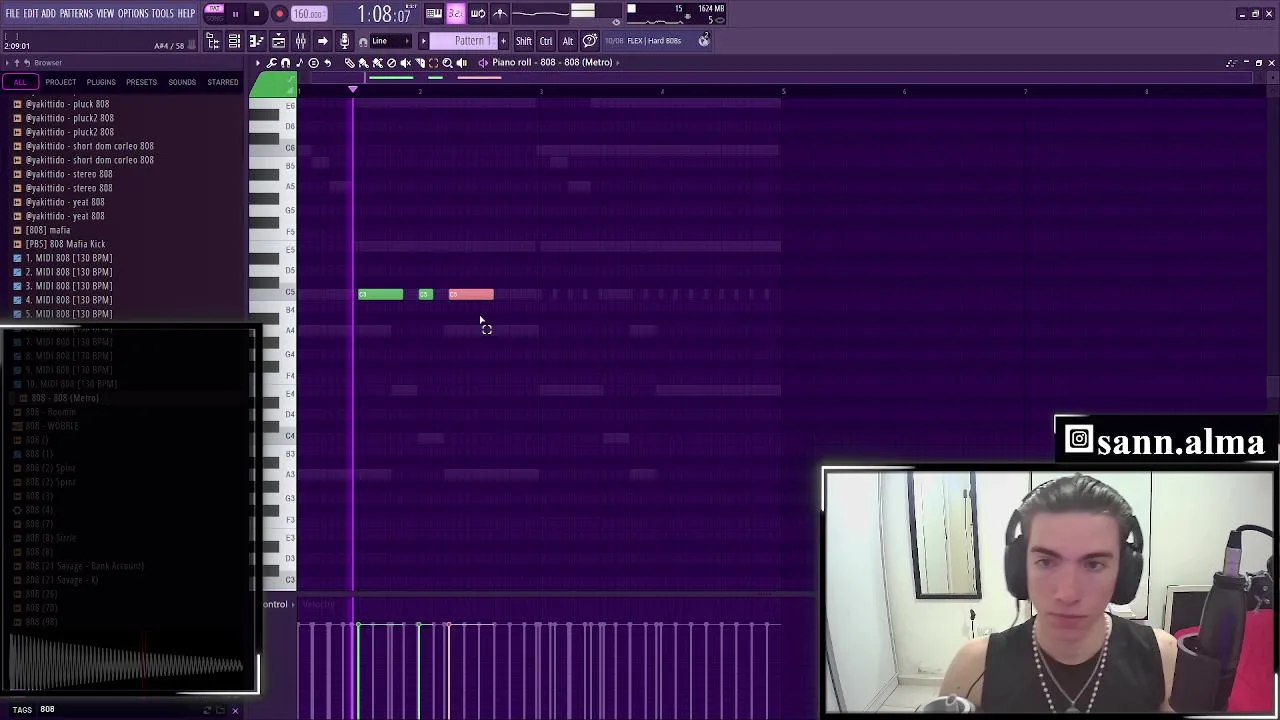The width and height of the screenshot is (1280, 720).
Task: Click the piano roll undo arrow icon
Action: (x=327, y=62)
